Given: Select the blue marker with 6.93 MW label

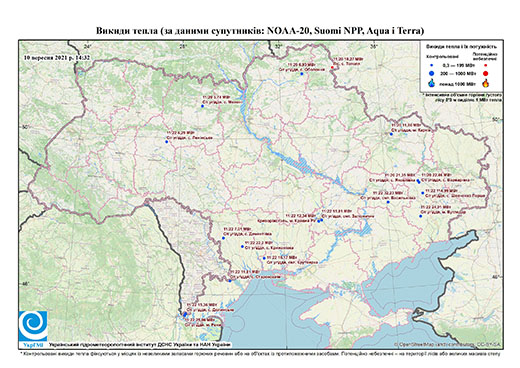Looking at the screenshot, I should pyautogui.click(x=302, y=74).
